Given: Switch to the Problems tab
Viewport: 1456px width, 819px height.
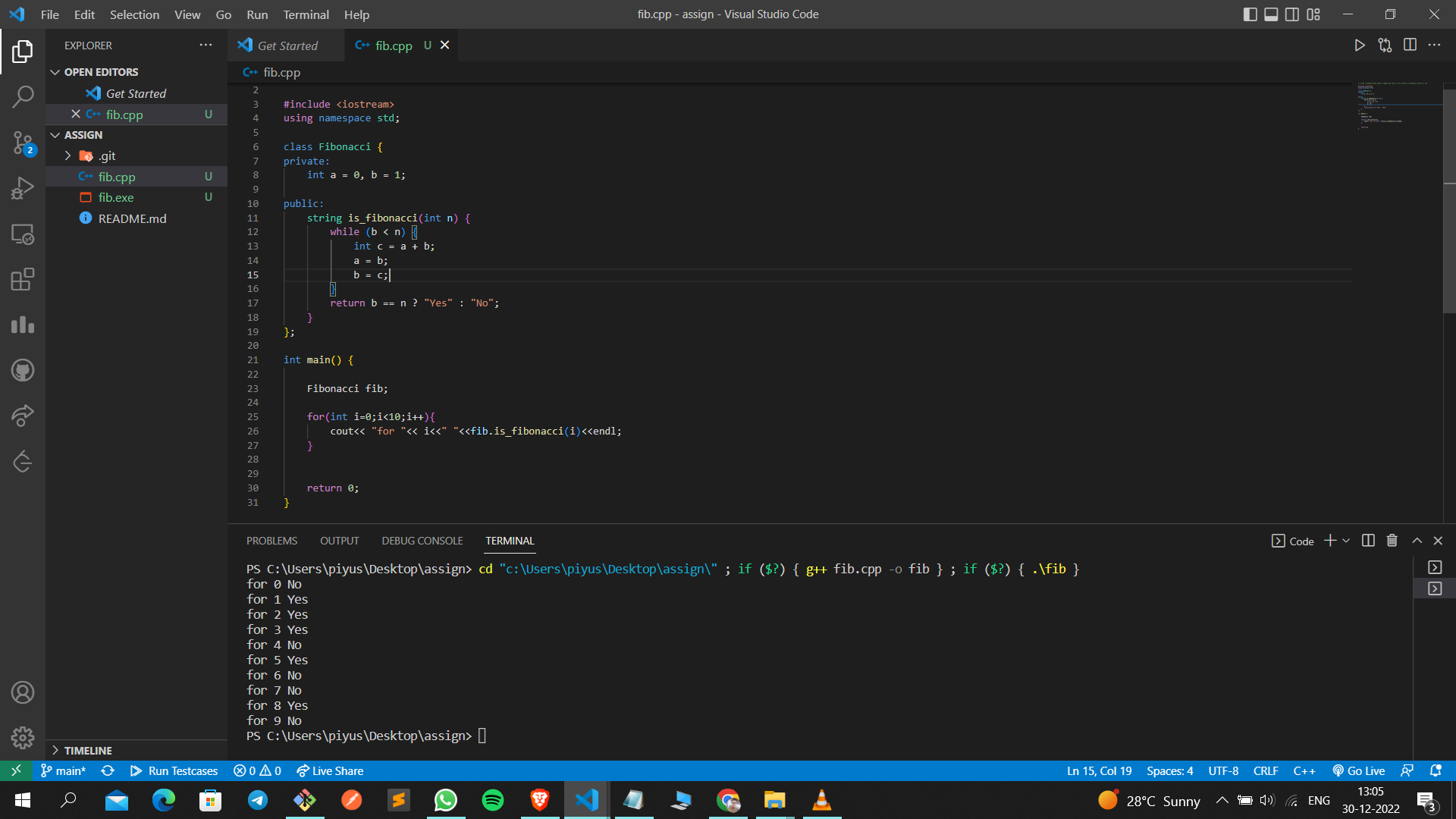Looking at the screenshot, I should [x=271, y=541].
